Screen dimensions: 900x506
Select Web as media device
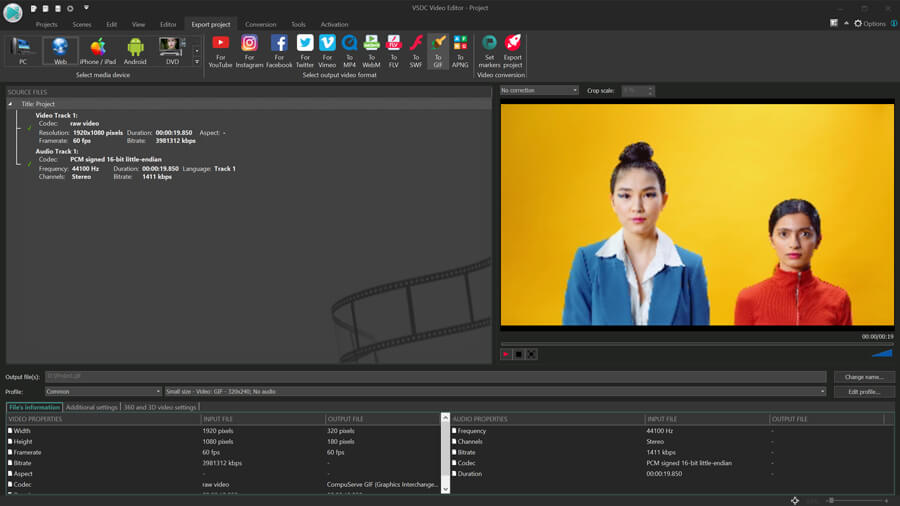pyautogui.click(x=60, y=50)
